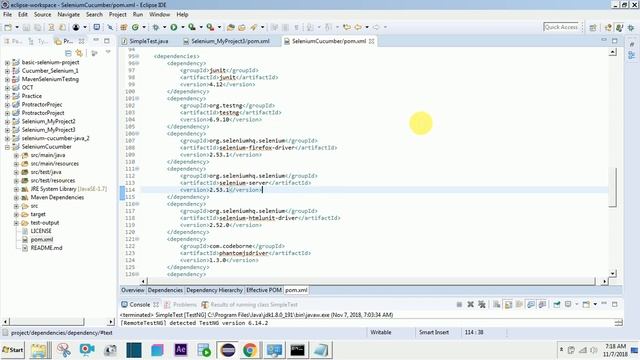This screenshot has width=640, height=360.
Task: Open the Window menu
Action: 160,14
